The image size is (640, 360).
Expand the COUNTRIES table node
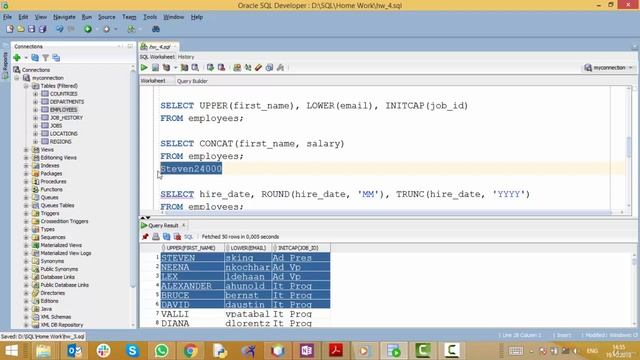click(x=36, y=94)
